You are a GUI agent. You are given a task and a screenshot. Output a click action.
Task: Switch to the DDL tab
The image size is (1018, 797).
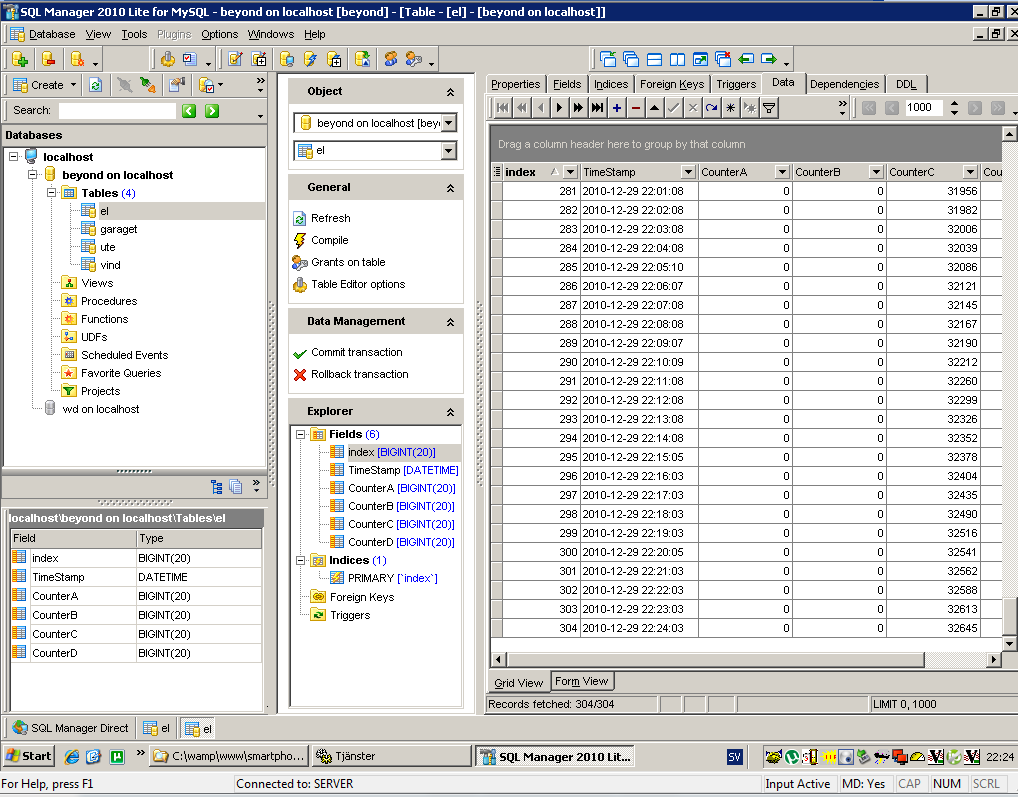(905, 84)
